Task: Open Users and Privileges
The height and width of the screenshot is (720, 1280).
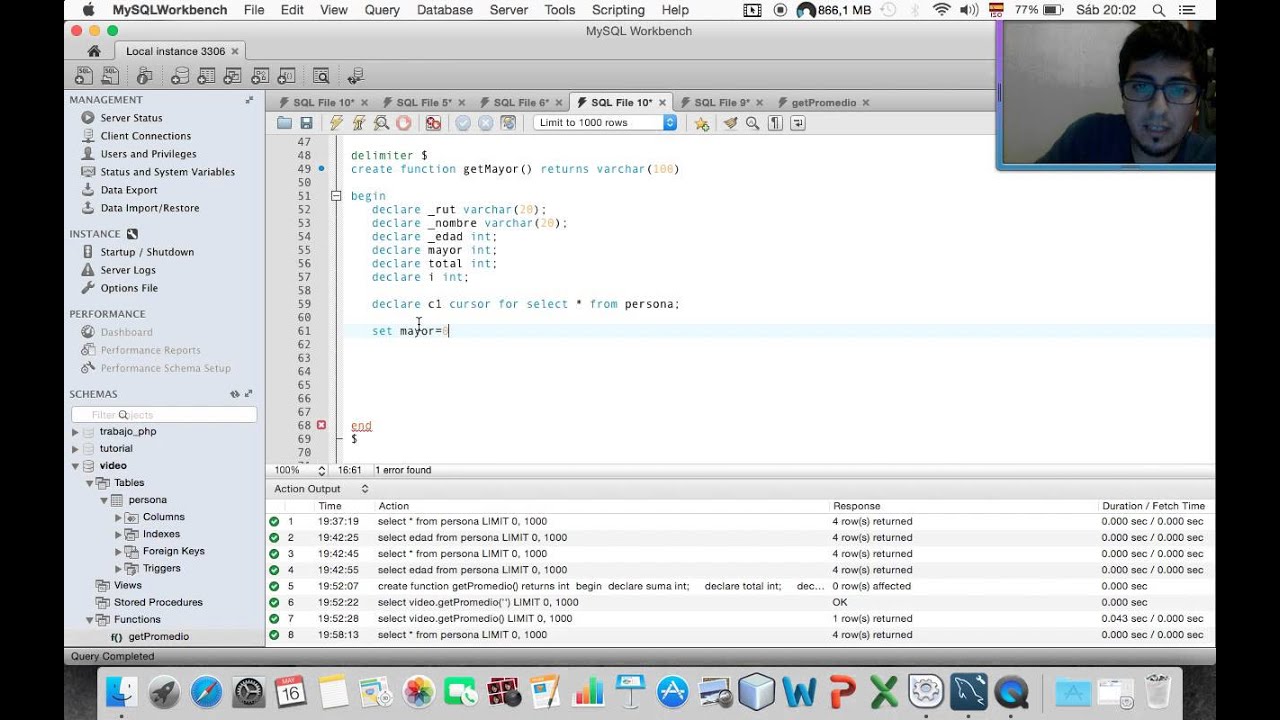Action: 148,154
